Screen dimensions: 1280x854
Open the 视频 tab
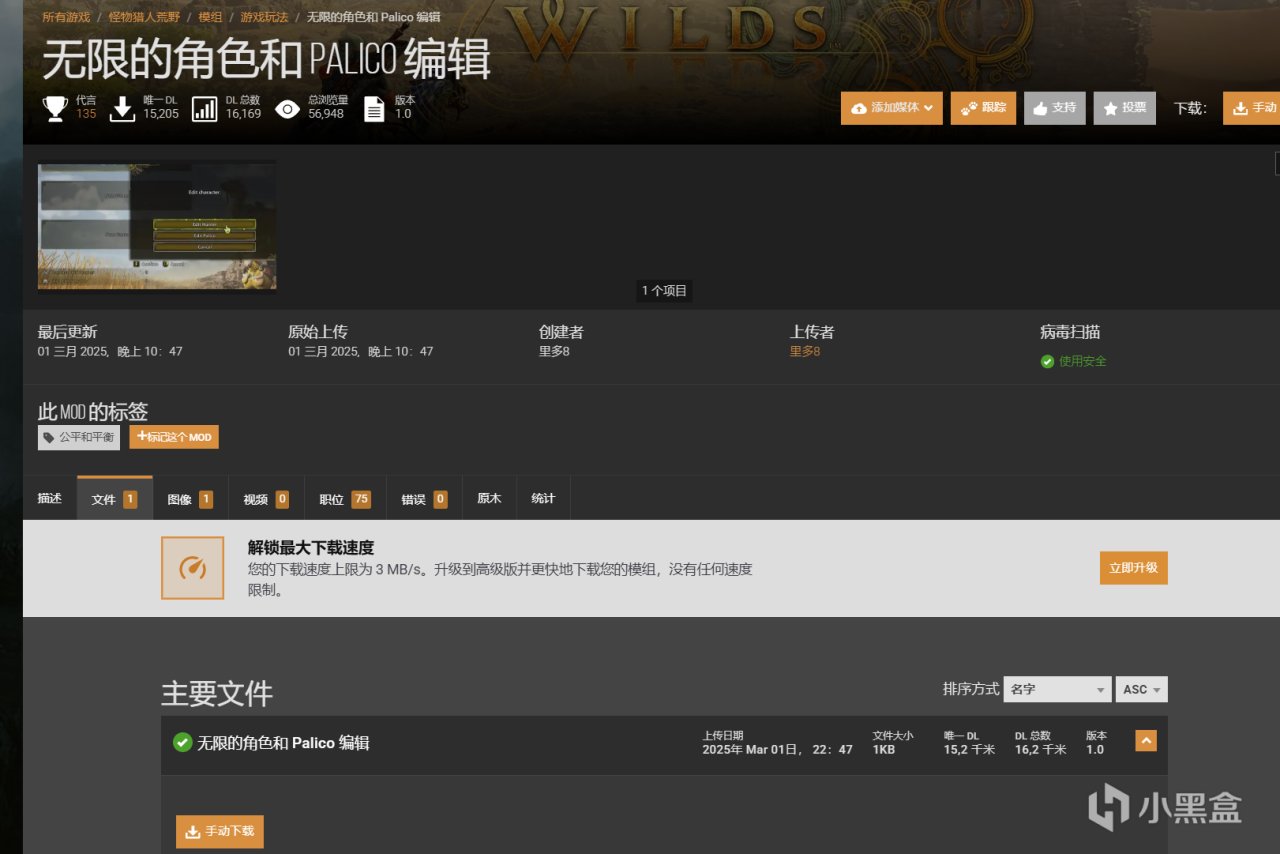click(x=266, y=498)
